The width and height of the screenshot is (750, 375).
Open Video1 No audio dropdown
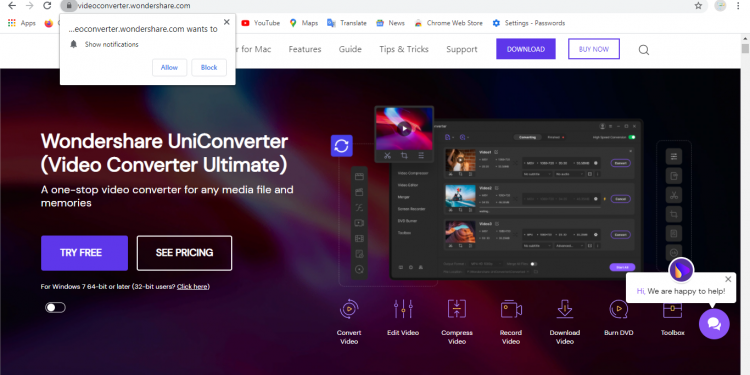tap(569, 174)
